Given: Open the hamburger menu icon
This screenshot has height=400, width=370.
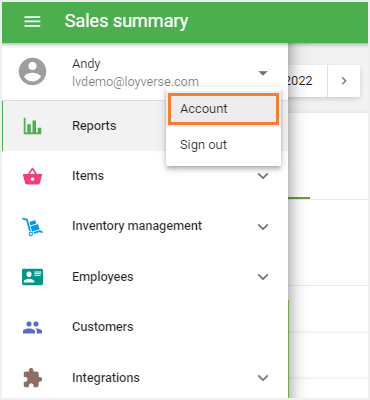Looking at the screenshot, I should coord(32,22).
